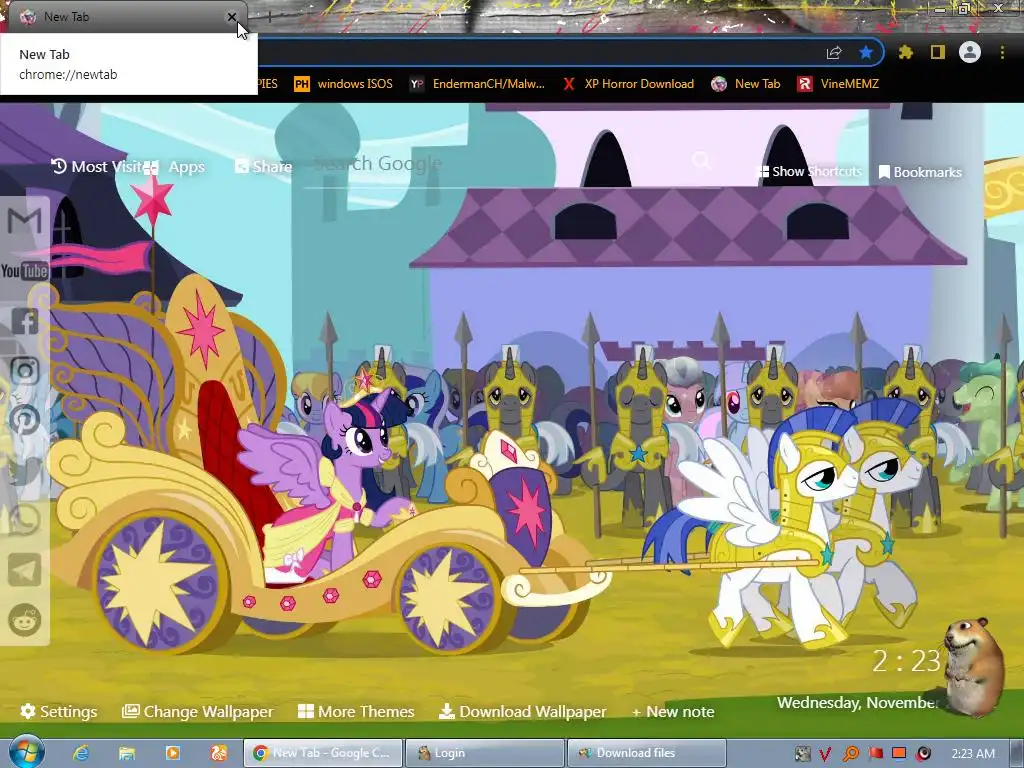Open the Facebook sidebar shortcut

pyautogui.click(x=24, y=321)
